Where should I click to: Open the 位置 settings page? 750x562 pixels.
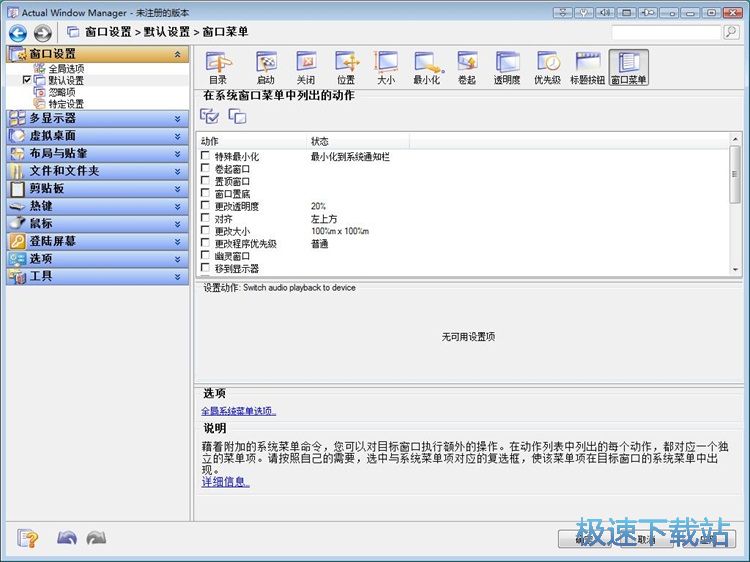tap(347, 68)
